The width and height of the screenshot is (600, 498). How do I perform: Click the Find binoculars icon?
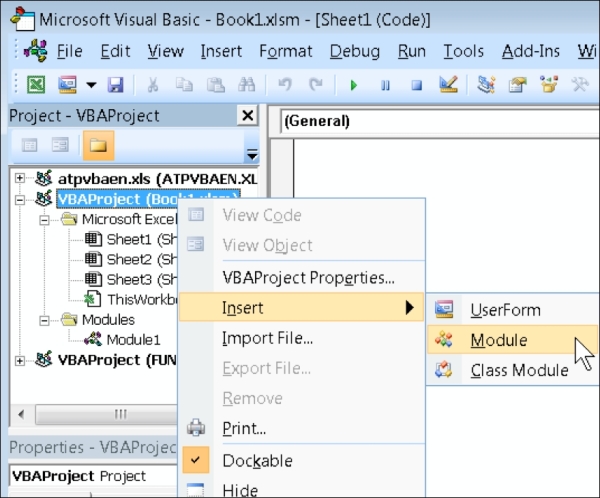click(246, 85)
